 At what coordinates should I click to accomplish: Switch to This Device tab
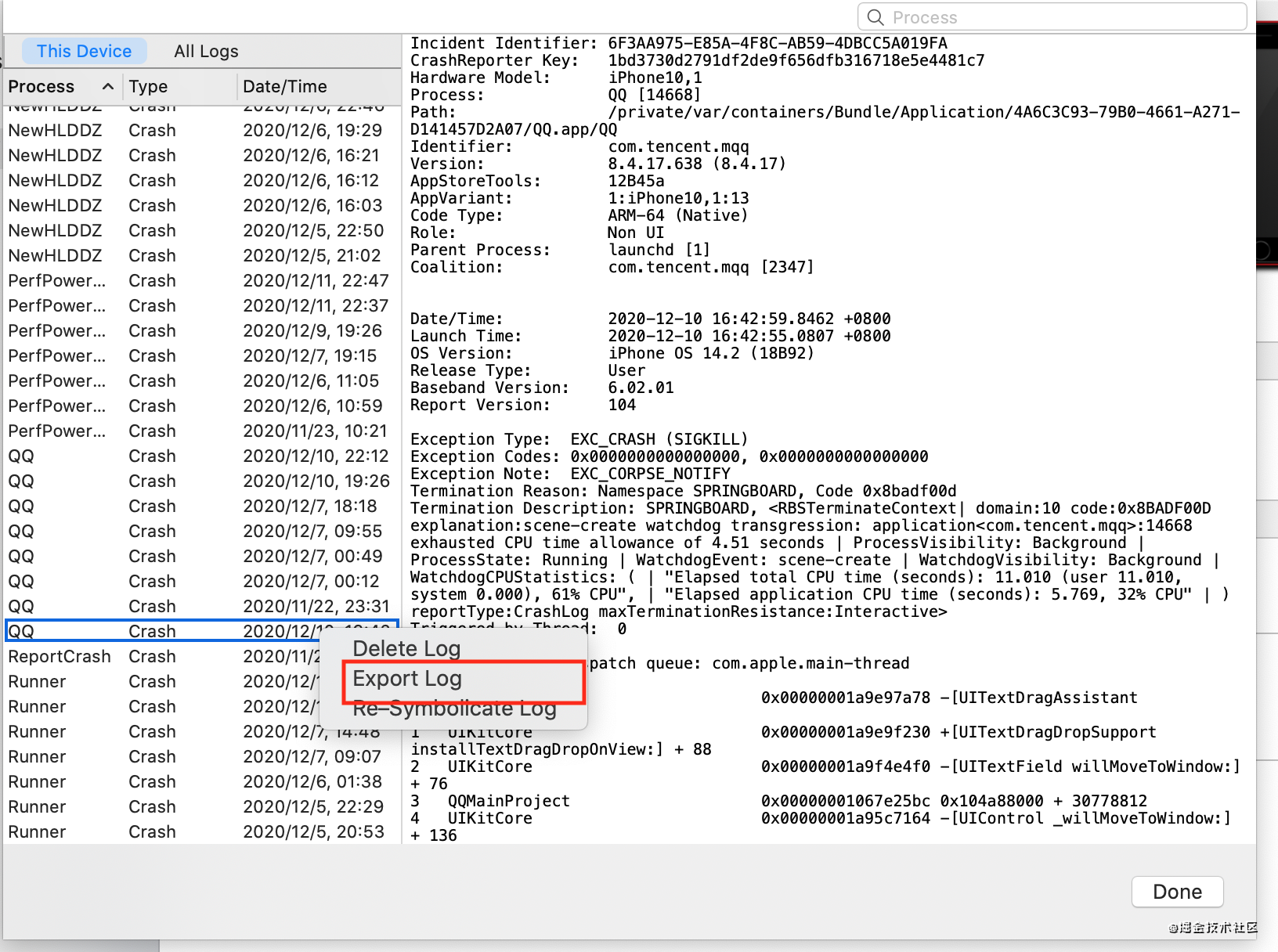click(x=84, y=51)
